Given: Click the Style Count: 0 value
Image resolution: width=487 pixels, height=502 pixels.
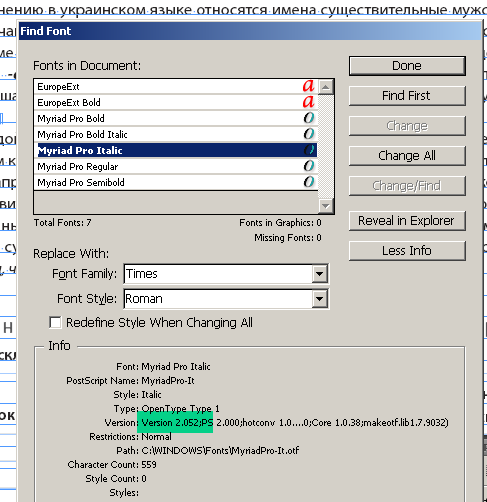Looking at the screenshot, I should coord(144,479).
